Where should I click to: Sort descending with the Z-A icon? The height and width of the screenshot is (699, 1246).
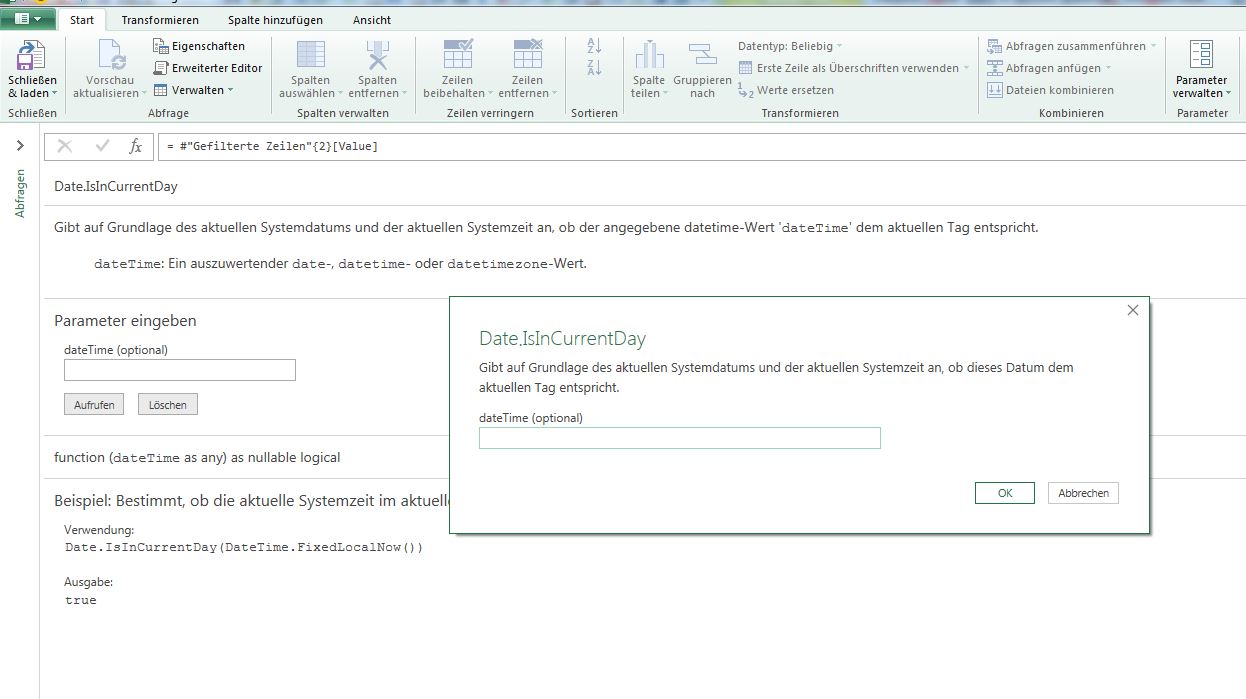(x=594, y=68)
